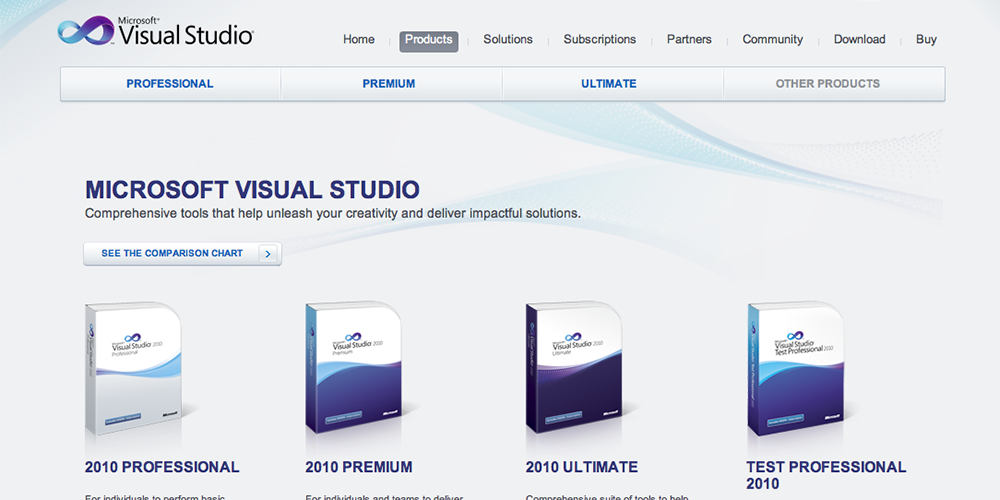Image resolution: width=1000 pixels, height=500 pixels.
Task: Switch to the Premium tab
Action: coord(389,84)
